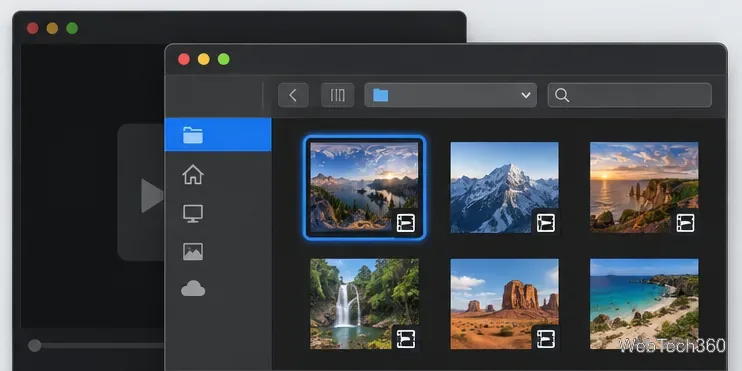
Task: Minimize the file browser with the yellow button
Action: [204, 59]
